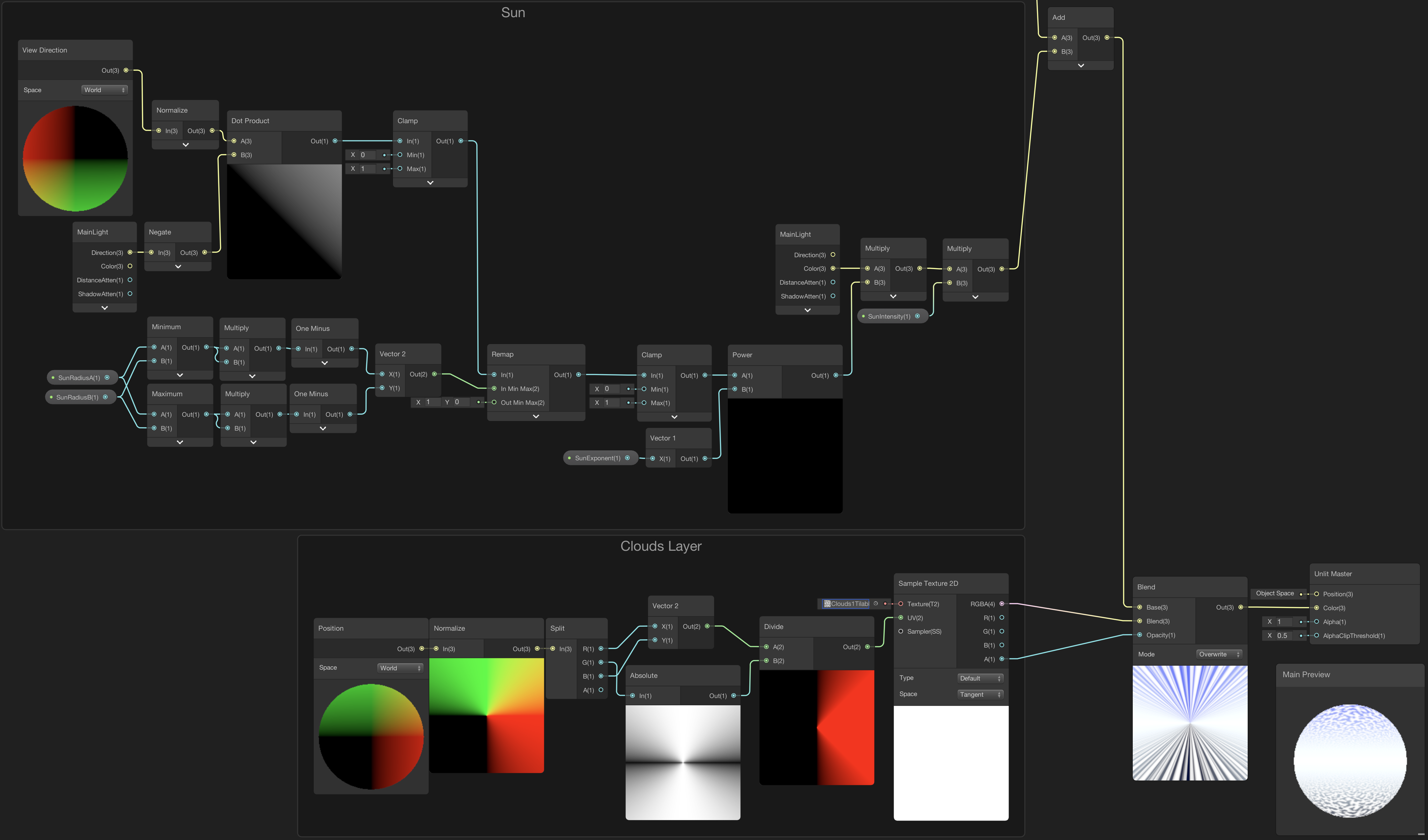Image resolution: width=1428 pixels, height=840 pixels.
Task: Click the Direction(3) port on the MainLight node
Action: 129,252
